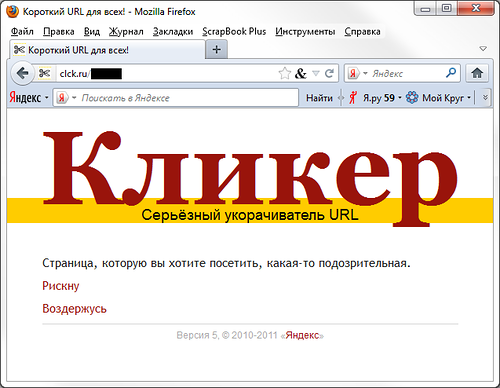Open the Мой Круг dropdown arrow
This screenshot has width=500, height=388.
coord(469,98)
